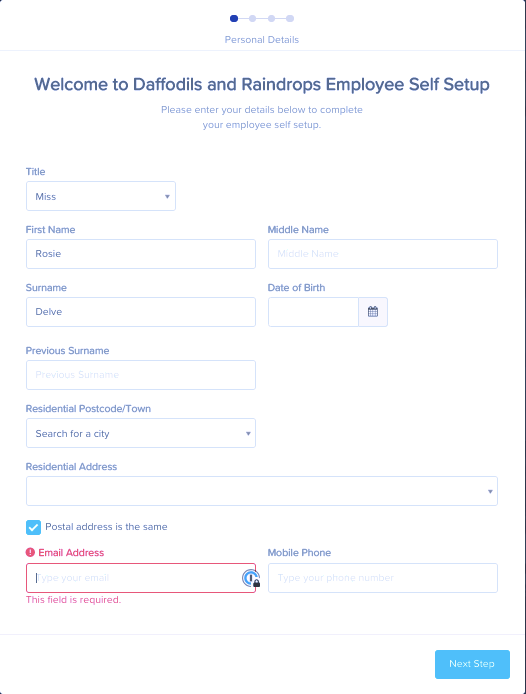The width and height of the screenshot is (526, 694).
Task: Click the Date of Birth text field
Action: [313, 312]
